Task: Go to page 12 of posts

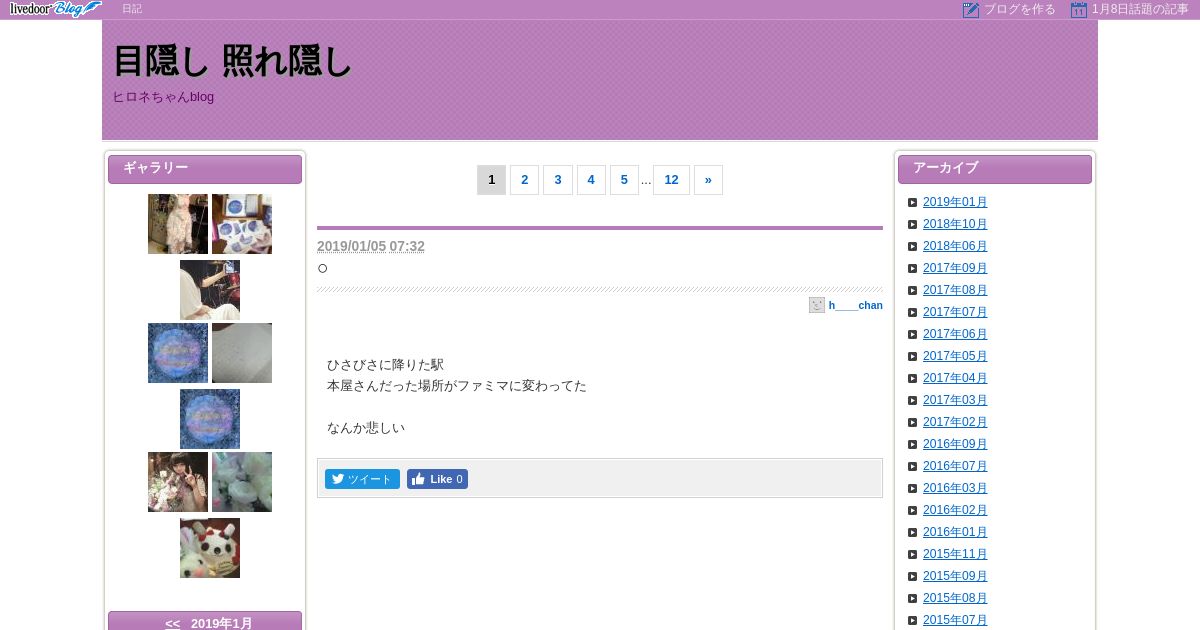Action: click(x=671, y=180)
